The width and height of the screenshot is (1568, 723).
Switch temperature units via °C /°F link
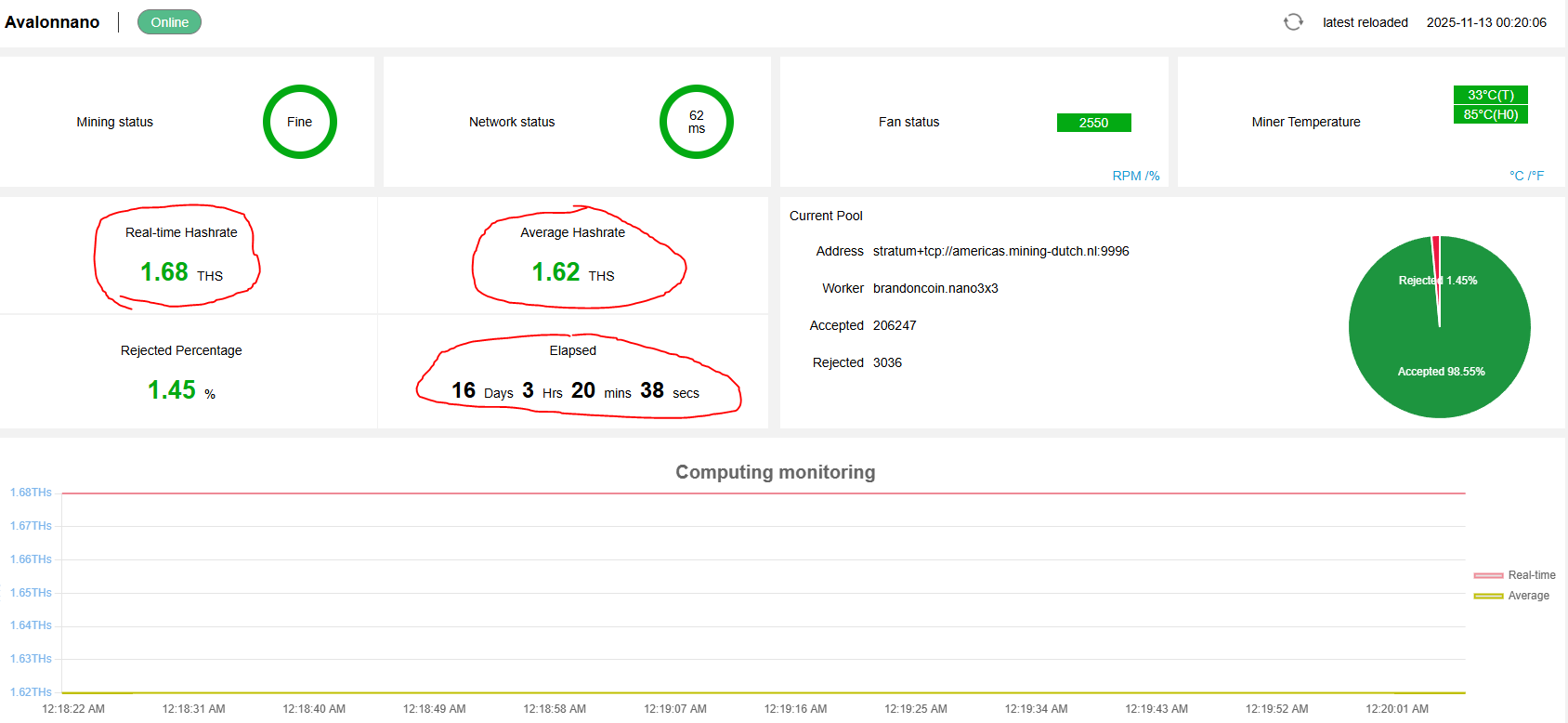coord(1526,176)
